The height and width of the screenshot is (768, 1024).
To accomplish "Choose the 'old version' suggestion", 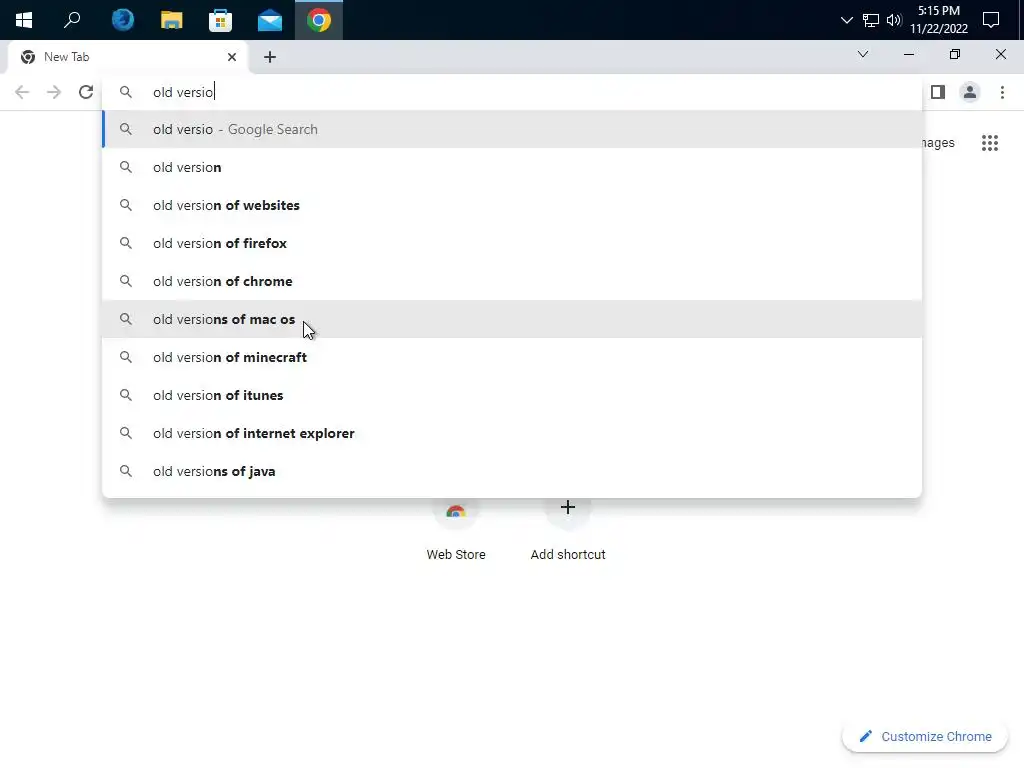I will coord(511,167).
